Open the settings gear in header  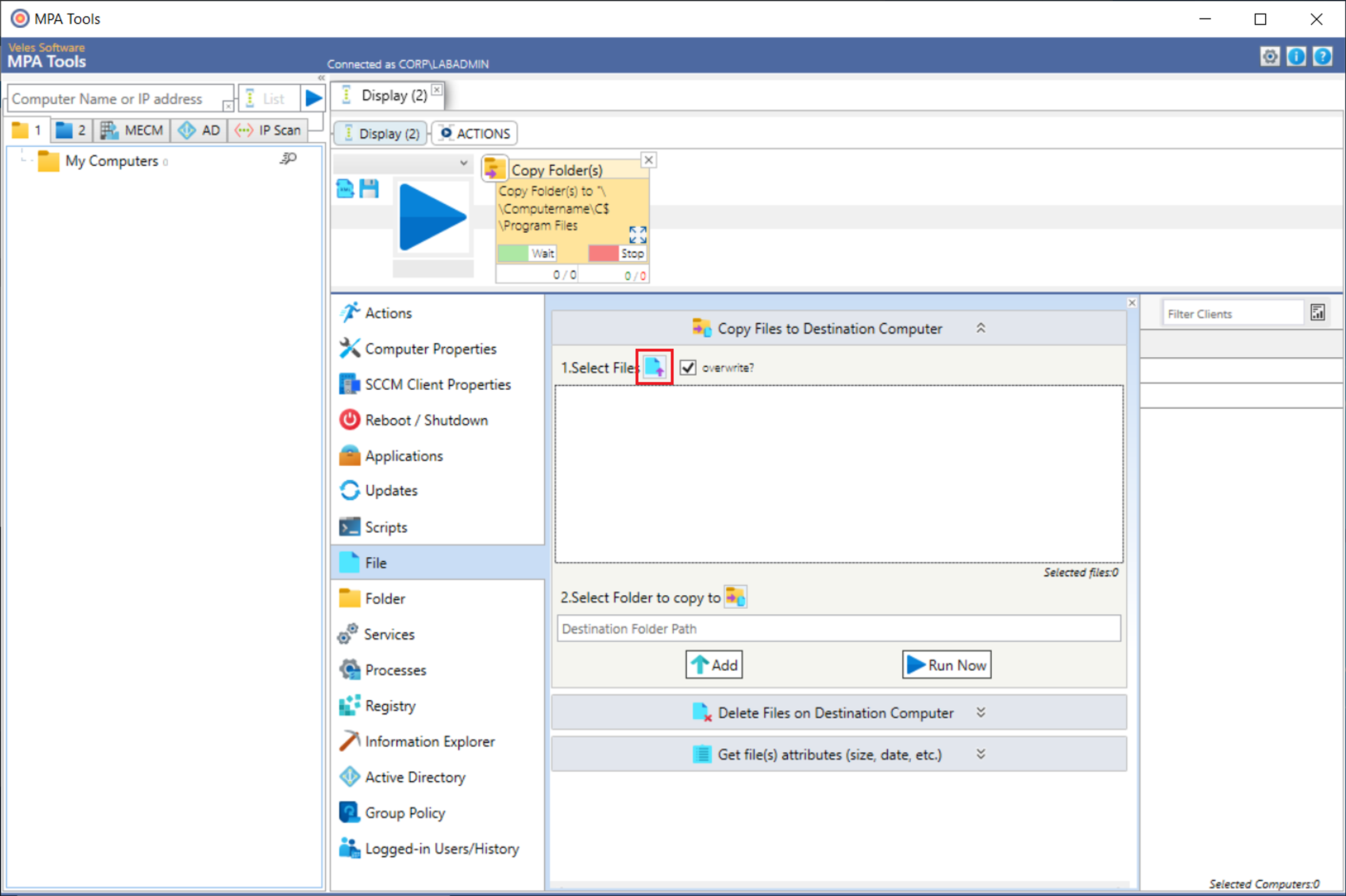pyautogui.click(x=1270, y=56)
